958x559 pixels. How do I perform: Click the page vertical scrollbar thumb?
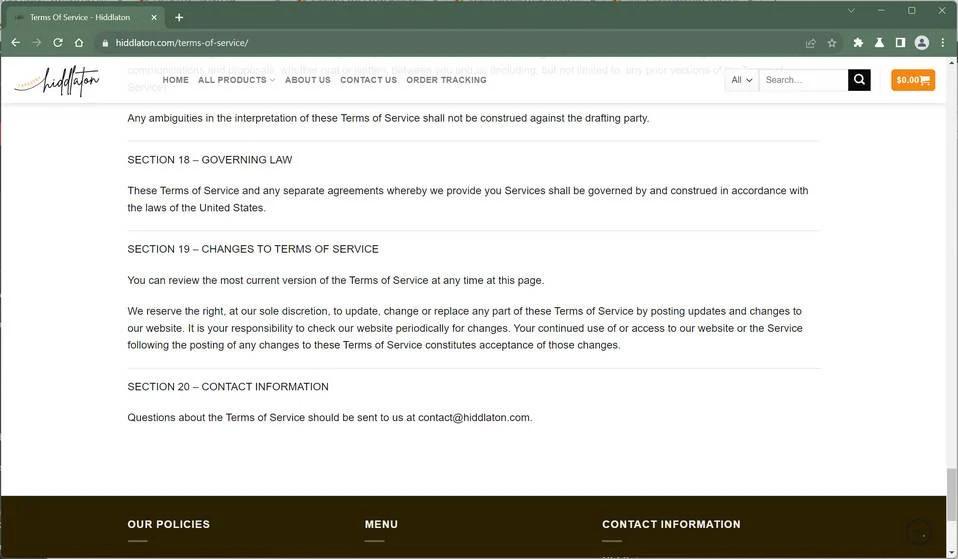(951, 495)
